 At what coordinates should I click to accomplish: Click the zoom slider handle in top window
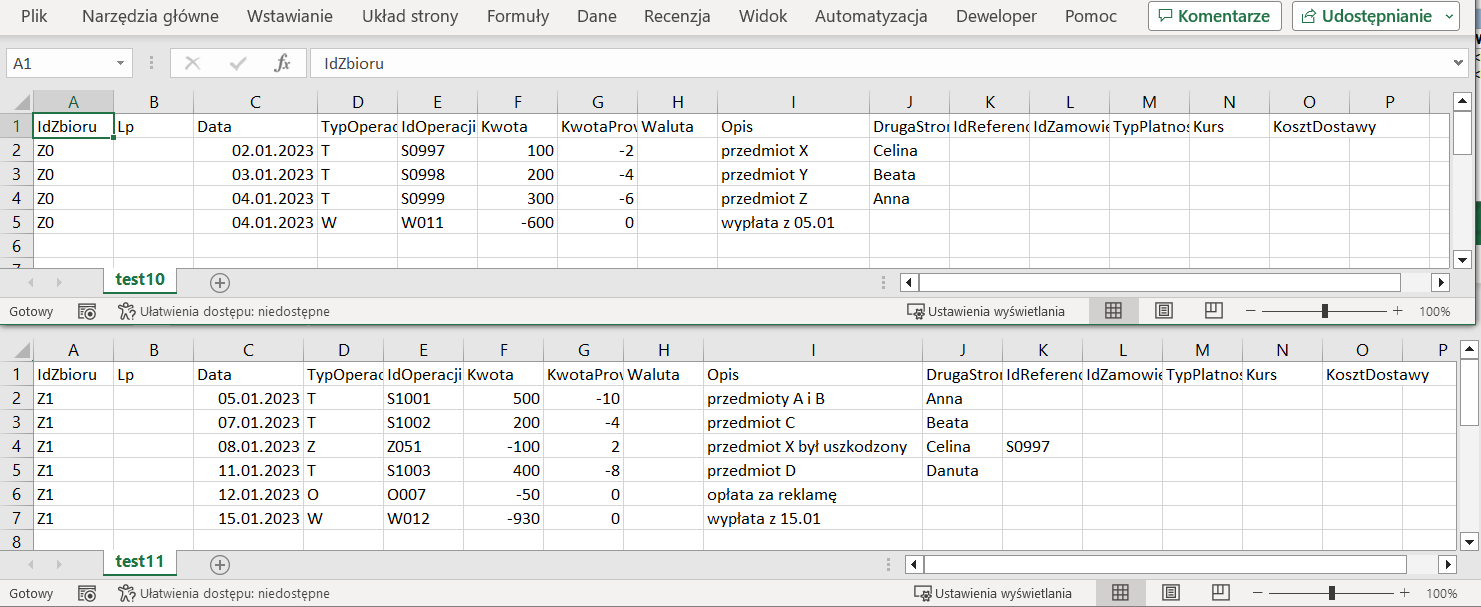tap(1325, 311)
